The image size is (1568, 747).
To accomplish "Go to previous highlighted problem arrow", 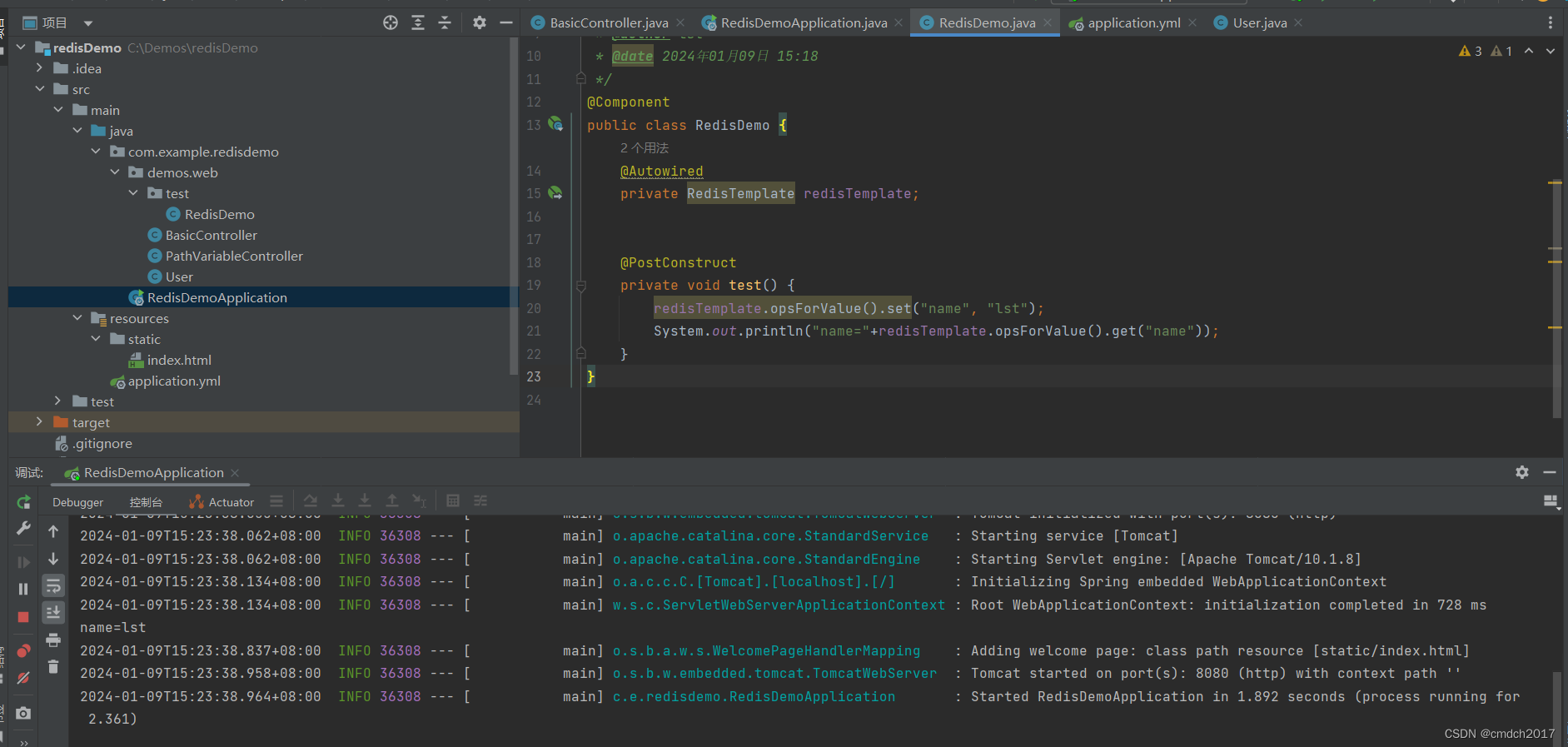I will click(x=1529, y=51).
